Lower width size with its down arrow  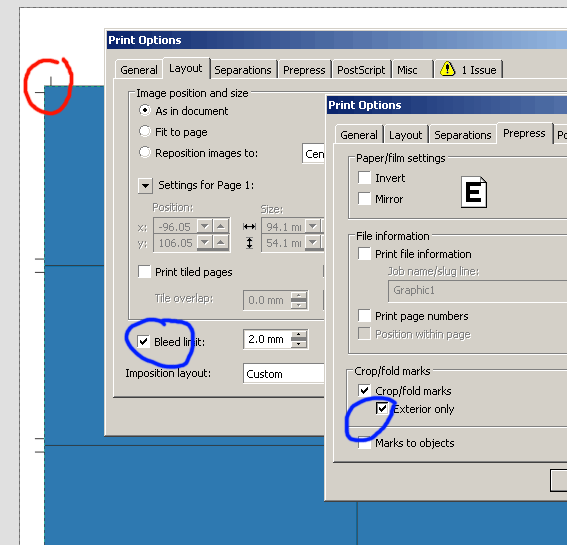pyautogui.click(x=313, y=226)
